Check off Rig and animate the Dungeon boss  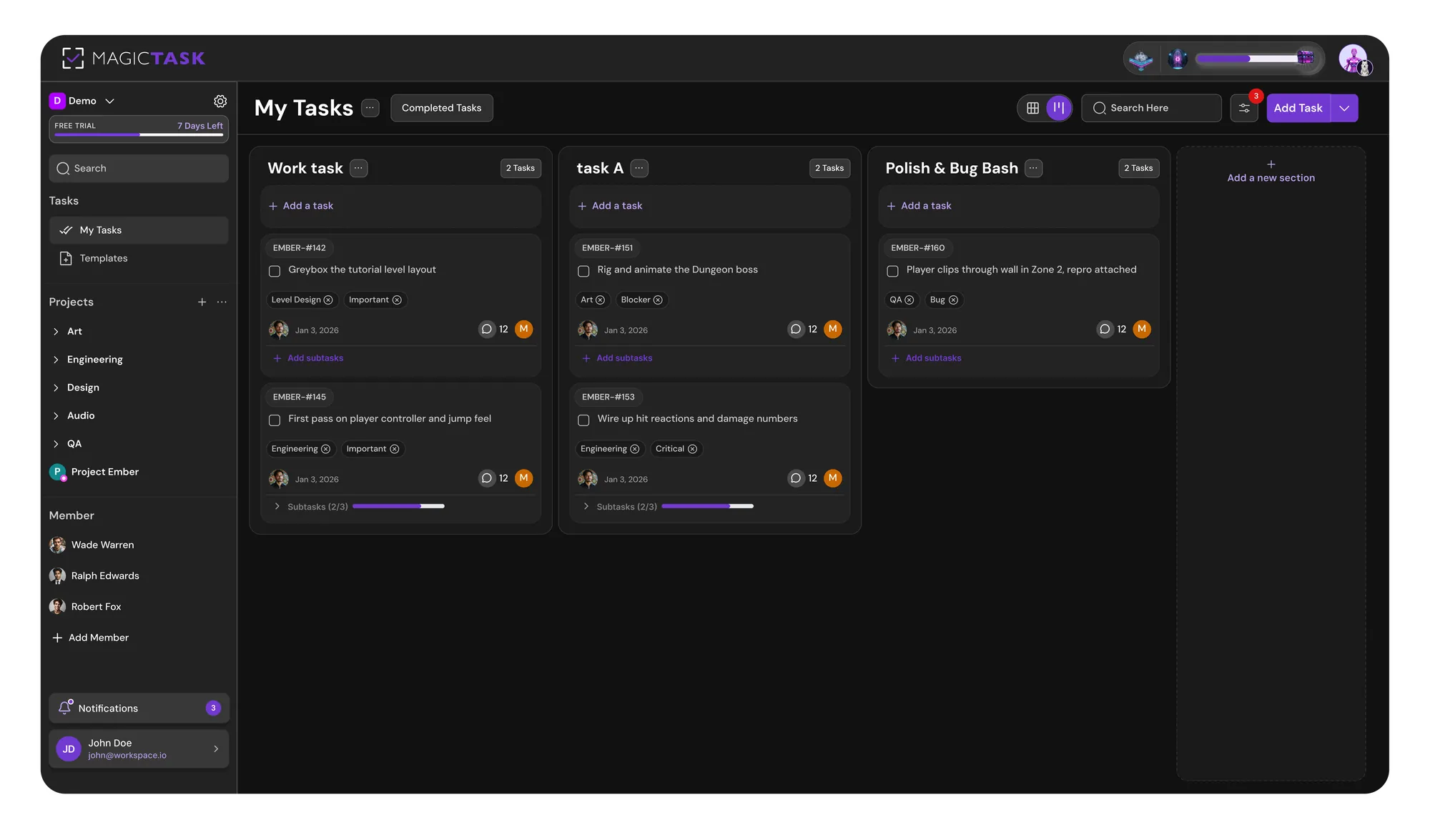pos(583,271)
